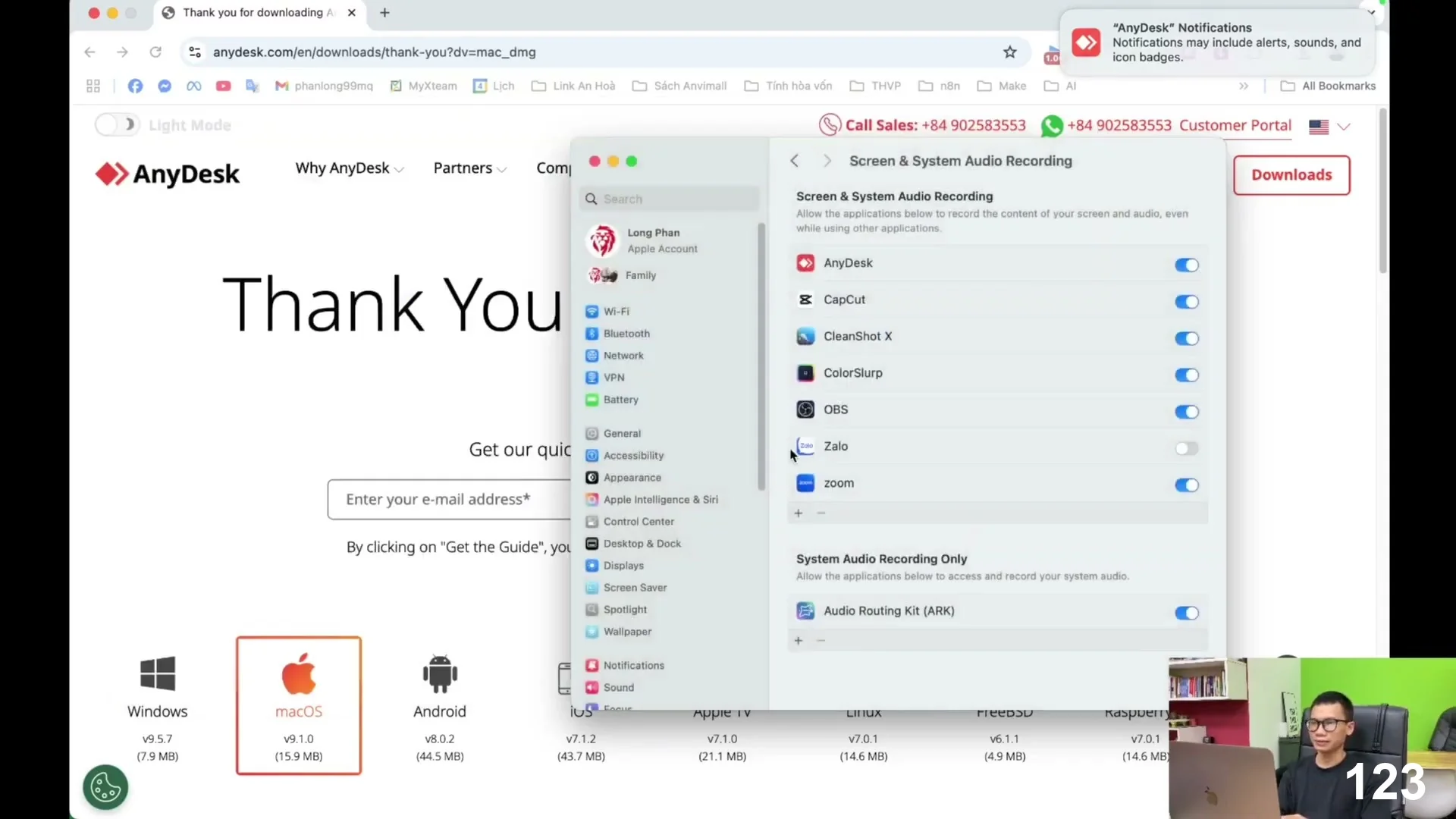Click the Downloads button
The width and height of the screenshot is (1456, 819).
point(1291,175)
